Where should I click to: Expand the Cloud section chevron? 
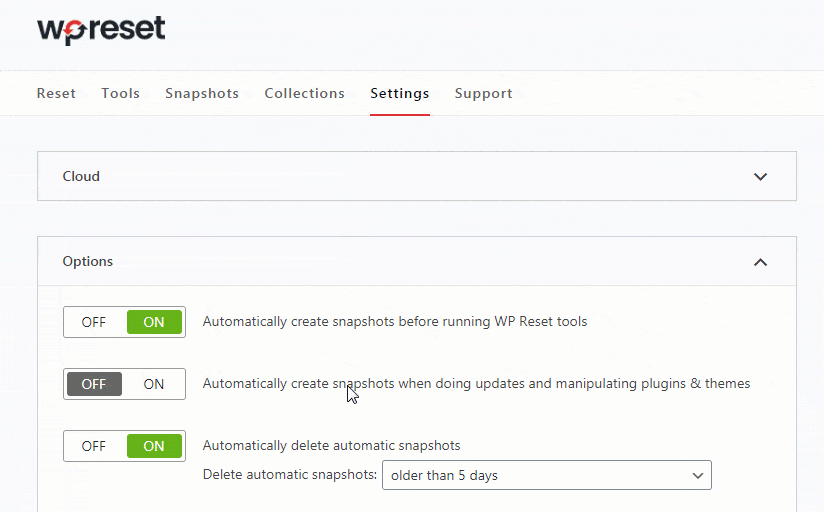(760, 177)
